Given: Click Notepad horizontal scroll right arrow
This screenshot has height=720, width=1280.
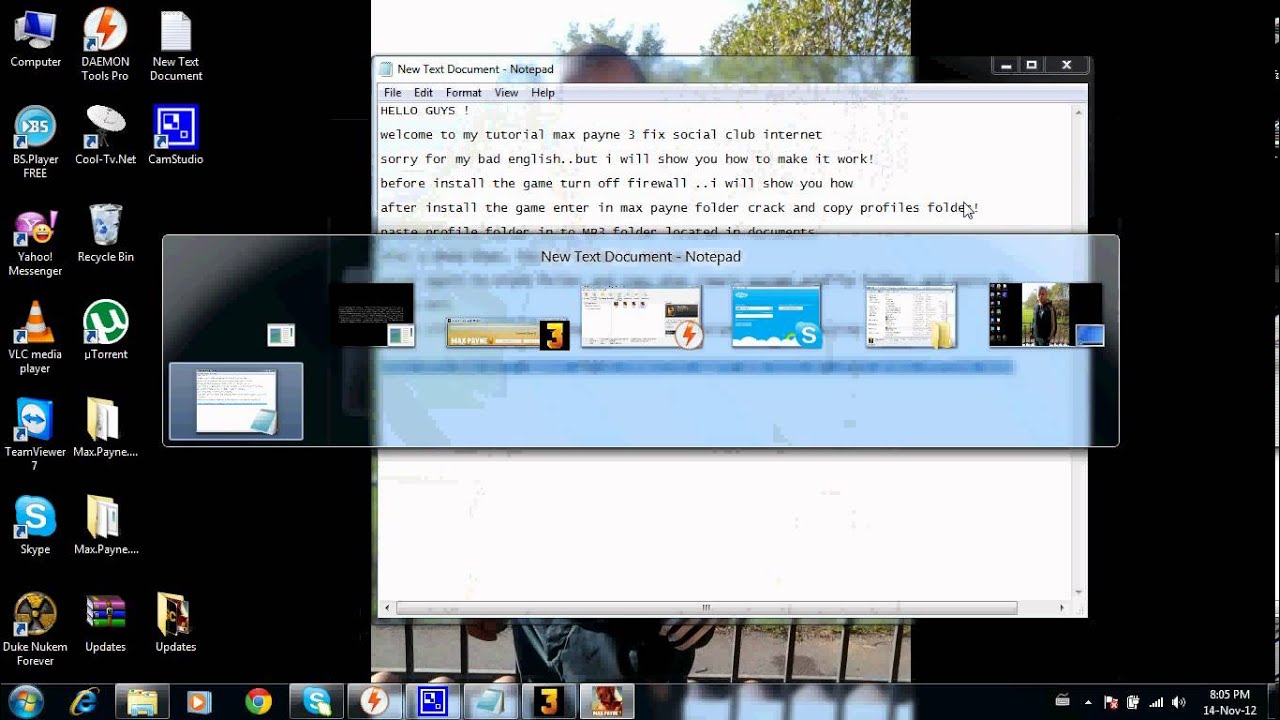Looking at the screenshot, I should pos(1062,607).
